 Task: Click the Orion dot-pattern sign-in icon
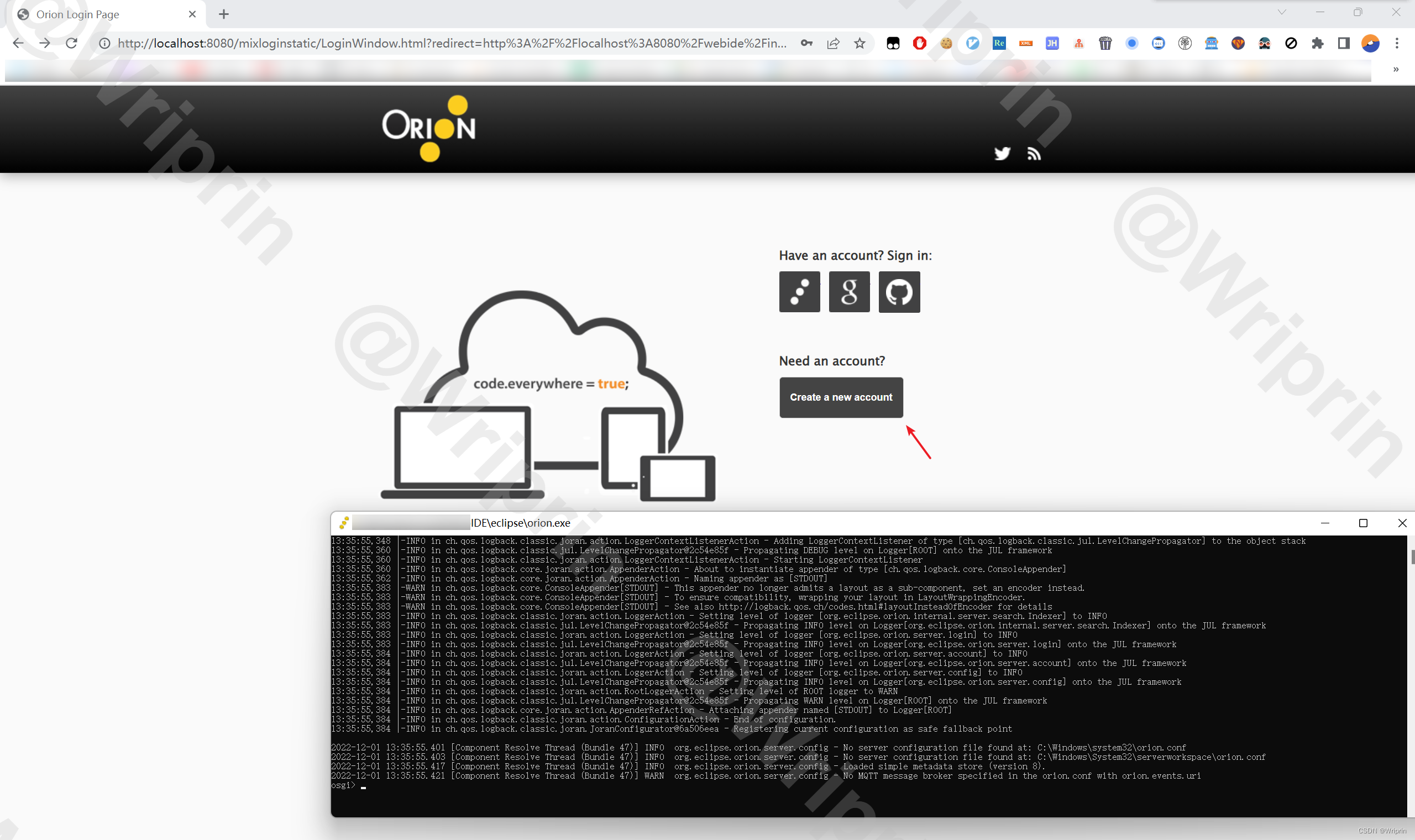click(799, 292)
